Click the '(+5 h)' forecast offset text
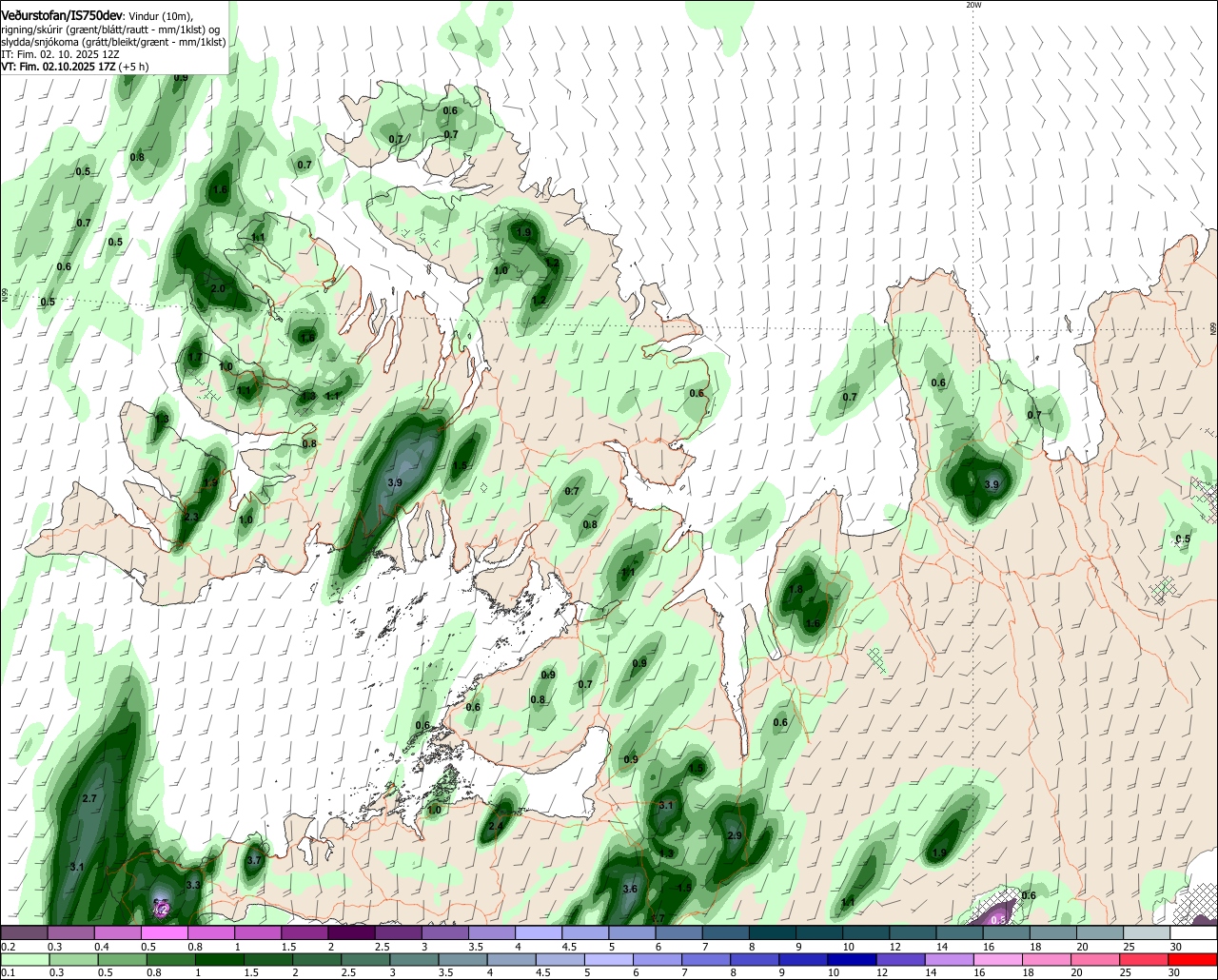The image size is (1218, 980). click(x=134, y=68)
